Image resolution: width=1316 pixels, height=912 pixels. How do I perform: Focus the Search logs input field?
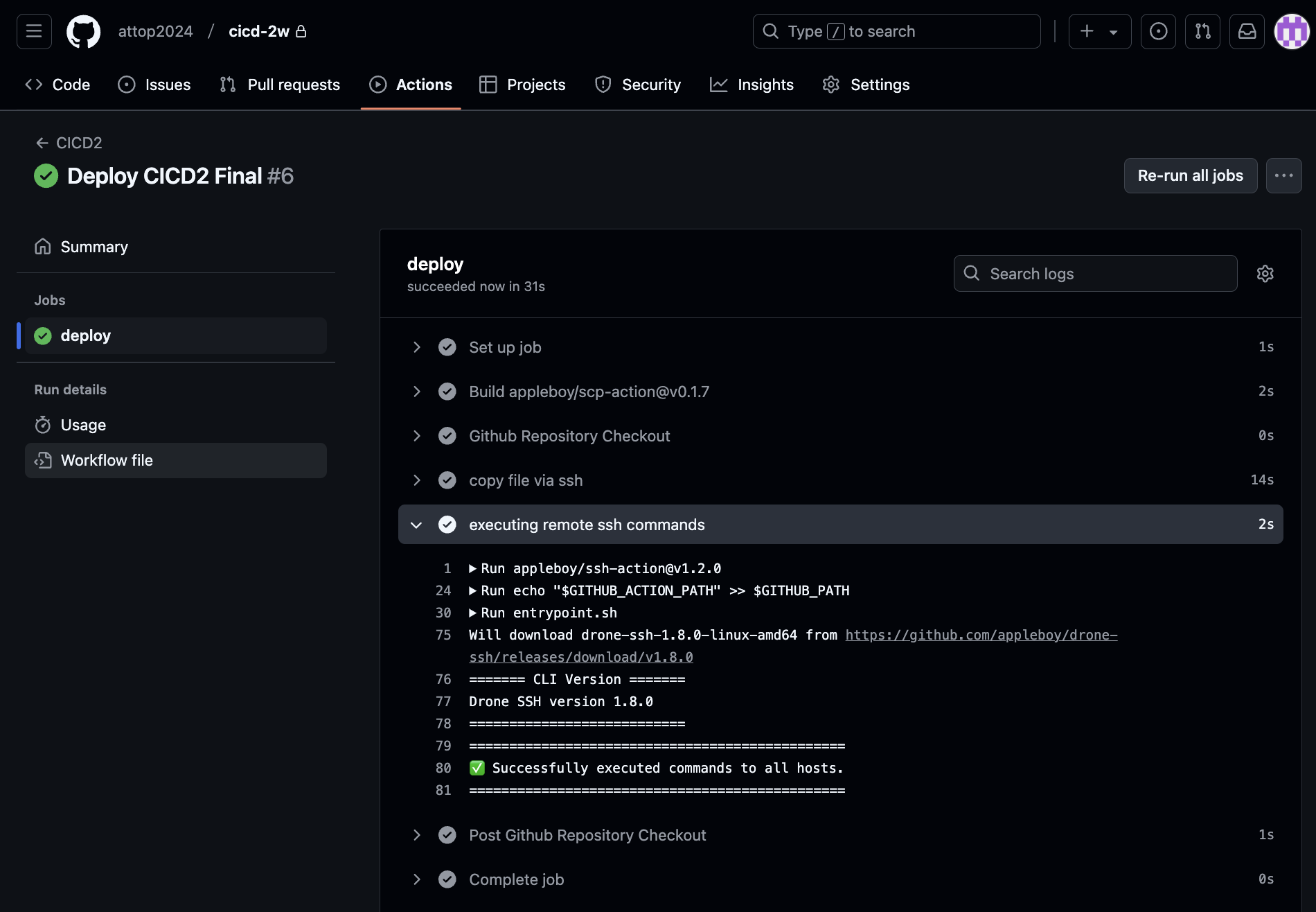tap(1096, 274)
